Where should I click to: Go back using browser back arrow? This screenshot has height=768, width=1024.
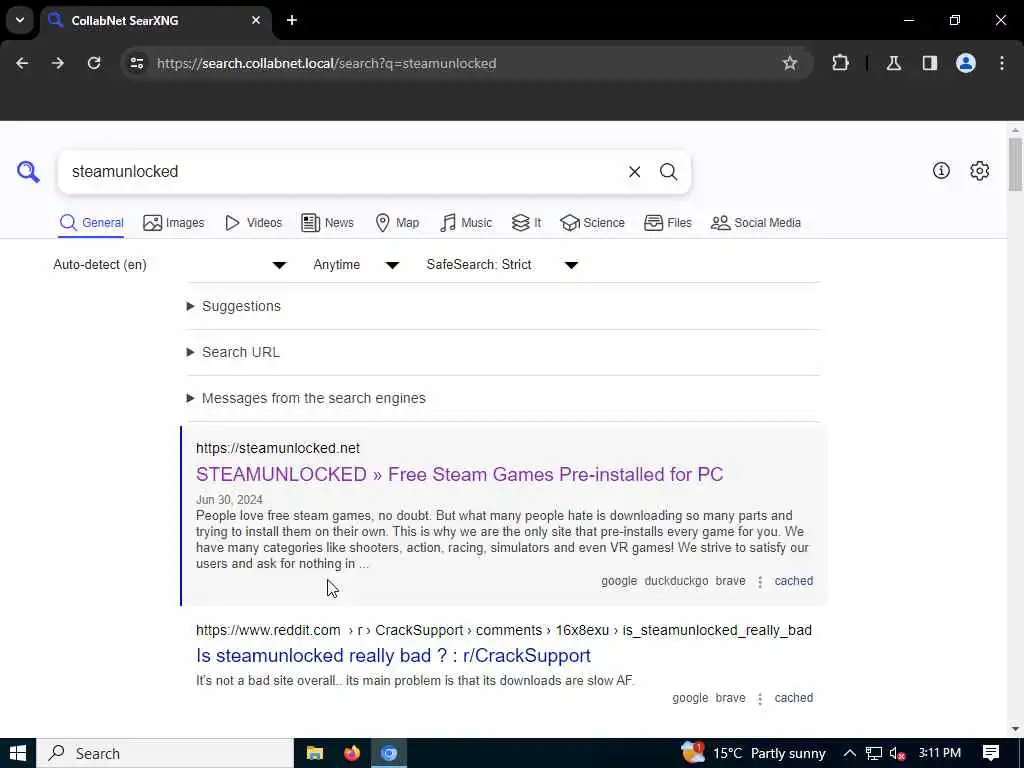click(x=22, y=63)
